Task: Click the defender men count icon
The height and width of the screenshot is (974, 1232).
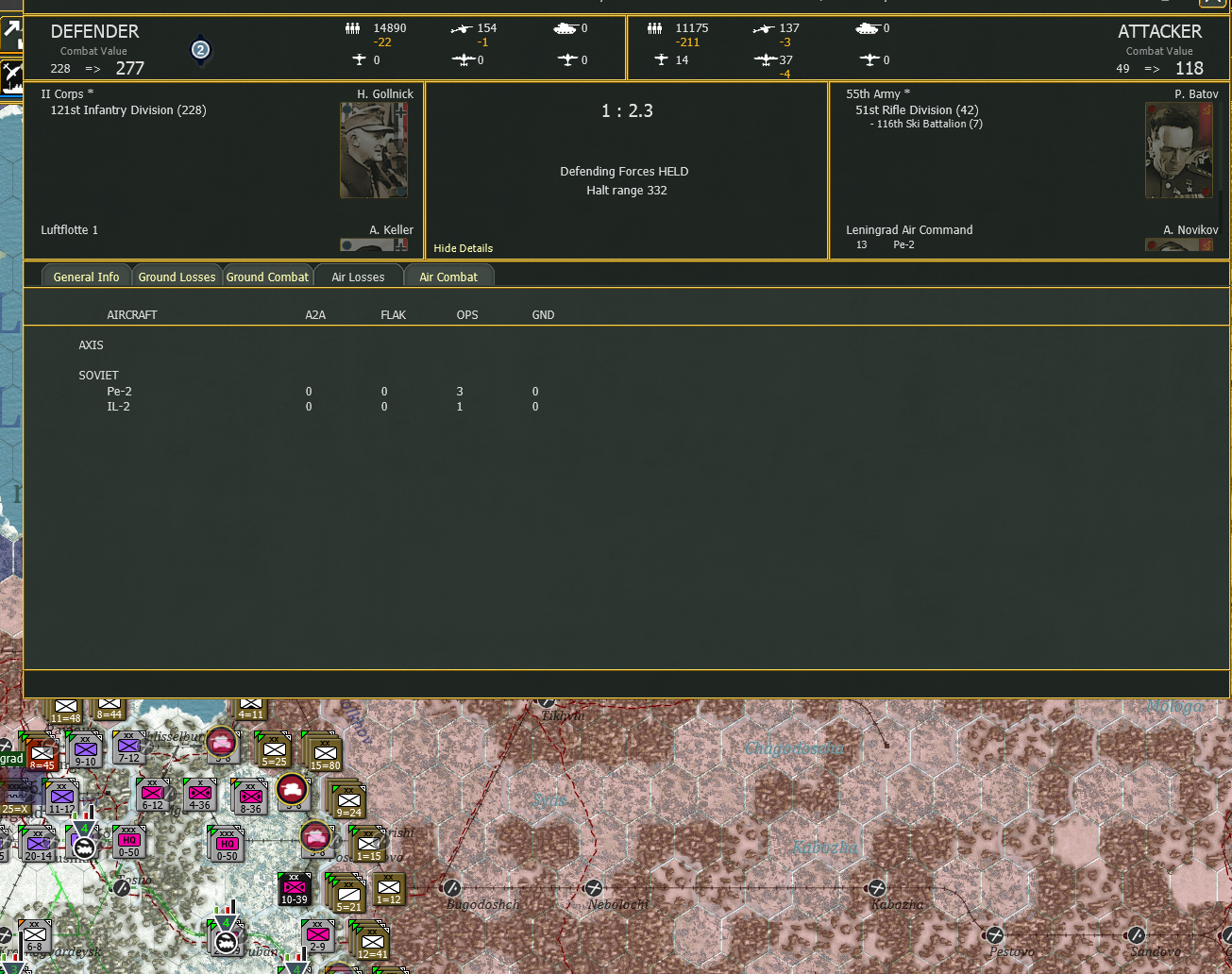Action: point(352,28)
